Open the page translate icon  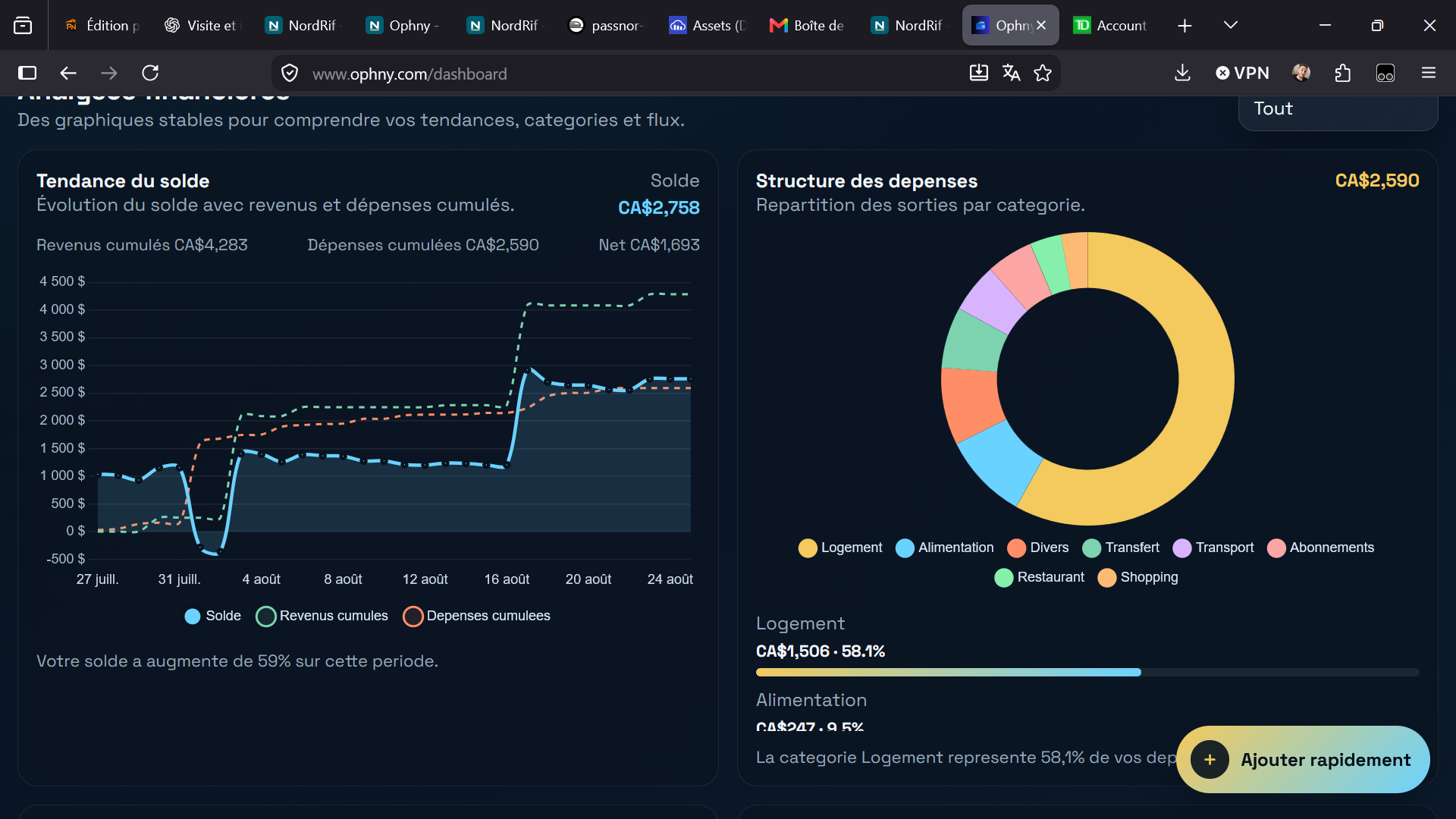[x=1011, y=73]
